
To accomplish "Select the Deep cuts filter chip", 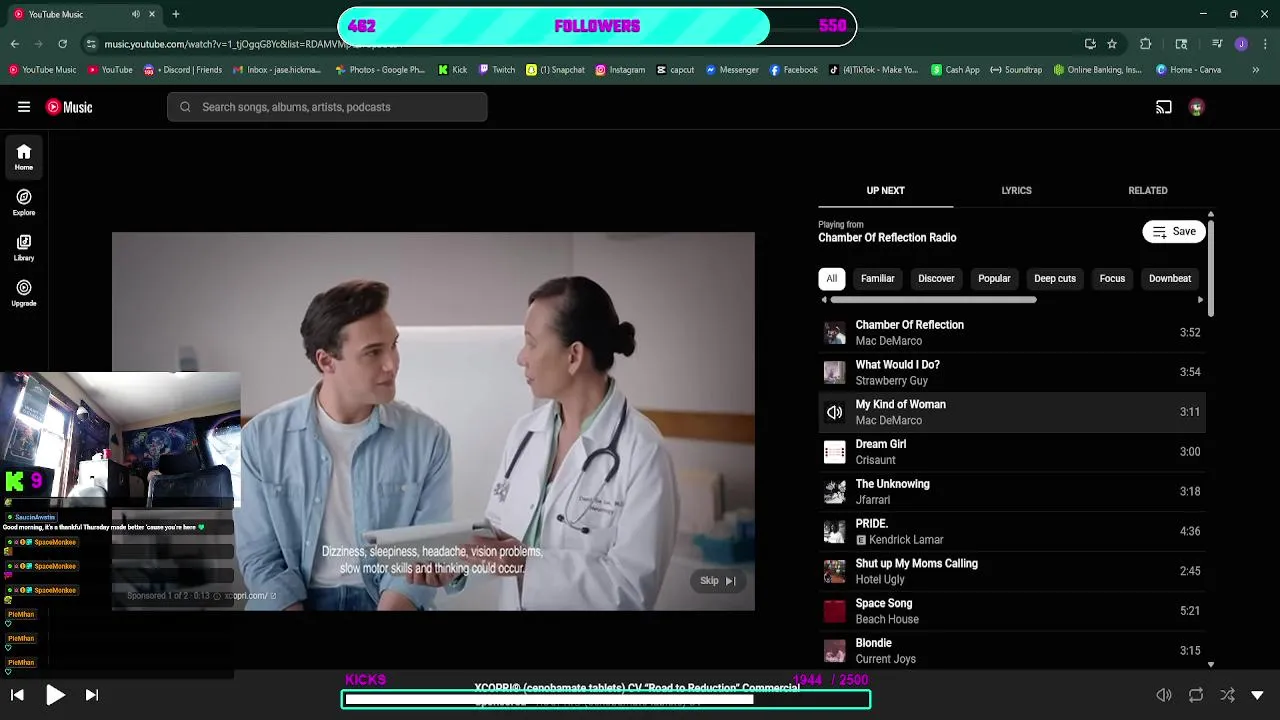I will click(1055, 279).
